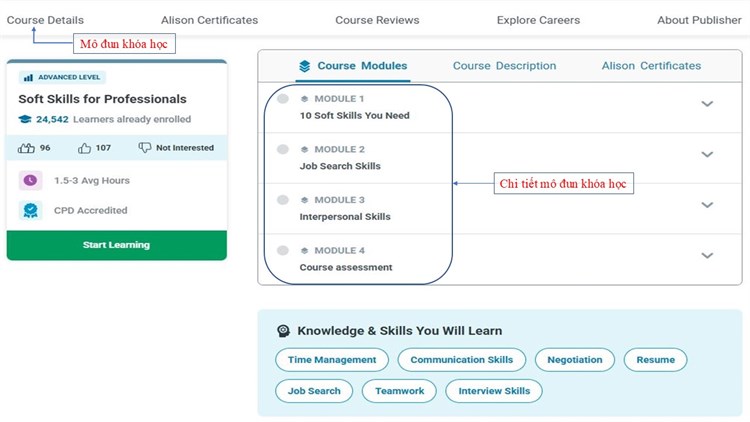Screen dimensions: 750x422
Task: Click the Start Learning button
Action: (x=117, y=245)
